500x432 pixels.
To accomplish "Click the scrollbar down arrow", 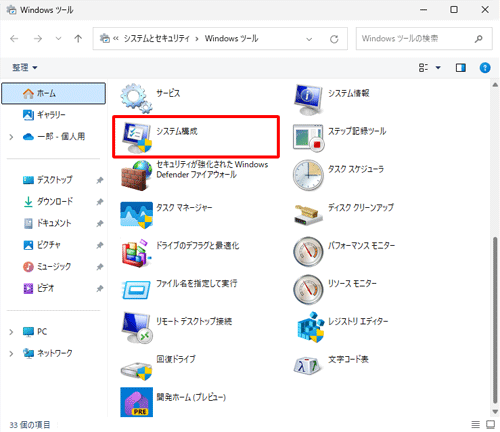I will pos(495,412).
